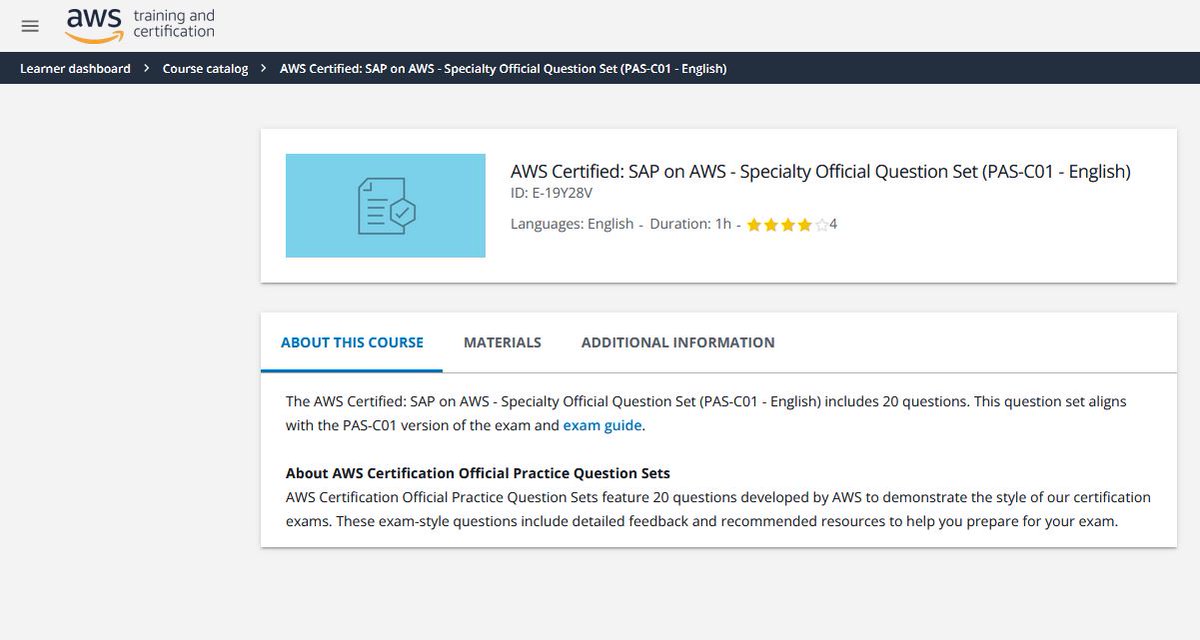Click the star rating for the course
Viewport: 1200px width, 640px height.
point(788,225)
